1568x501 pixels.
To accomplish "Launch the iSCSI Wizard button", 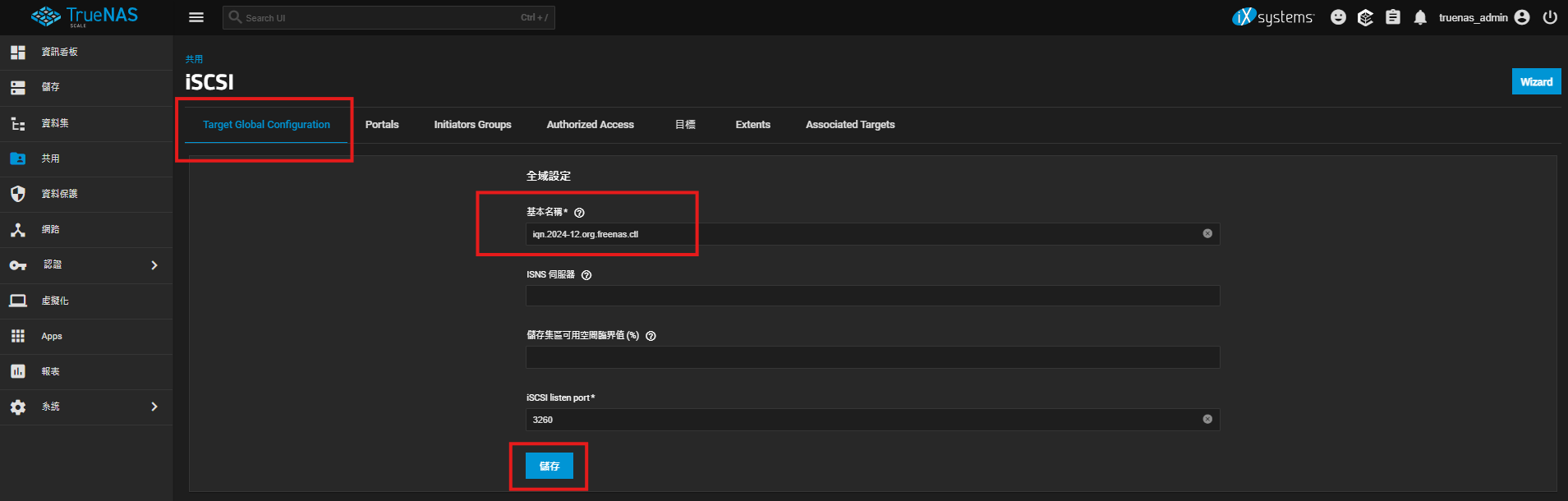I will [1535, 81].
